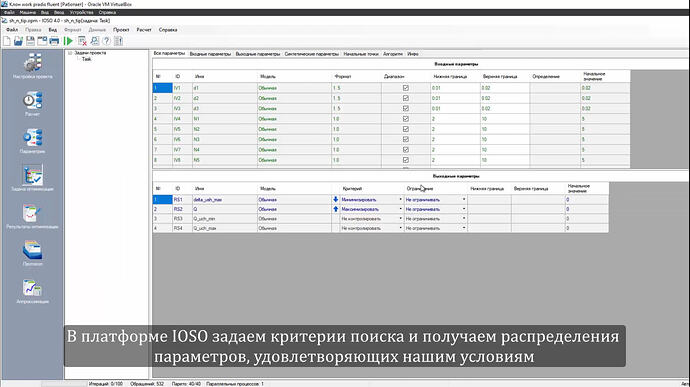Click the Формат cell for parameter d2

tap(356, 98)
